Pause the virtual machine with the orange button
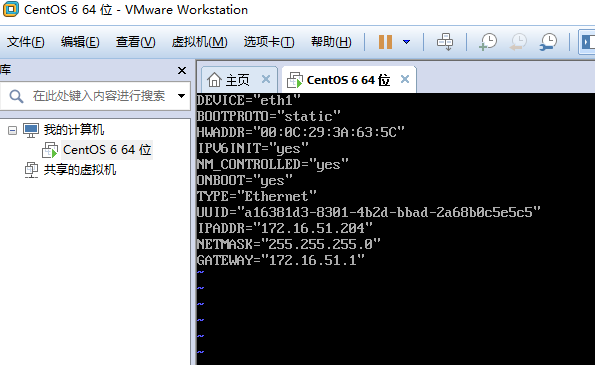The height and width of the screenshot is (365, 595). [385, 42]
